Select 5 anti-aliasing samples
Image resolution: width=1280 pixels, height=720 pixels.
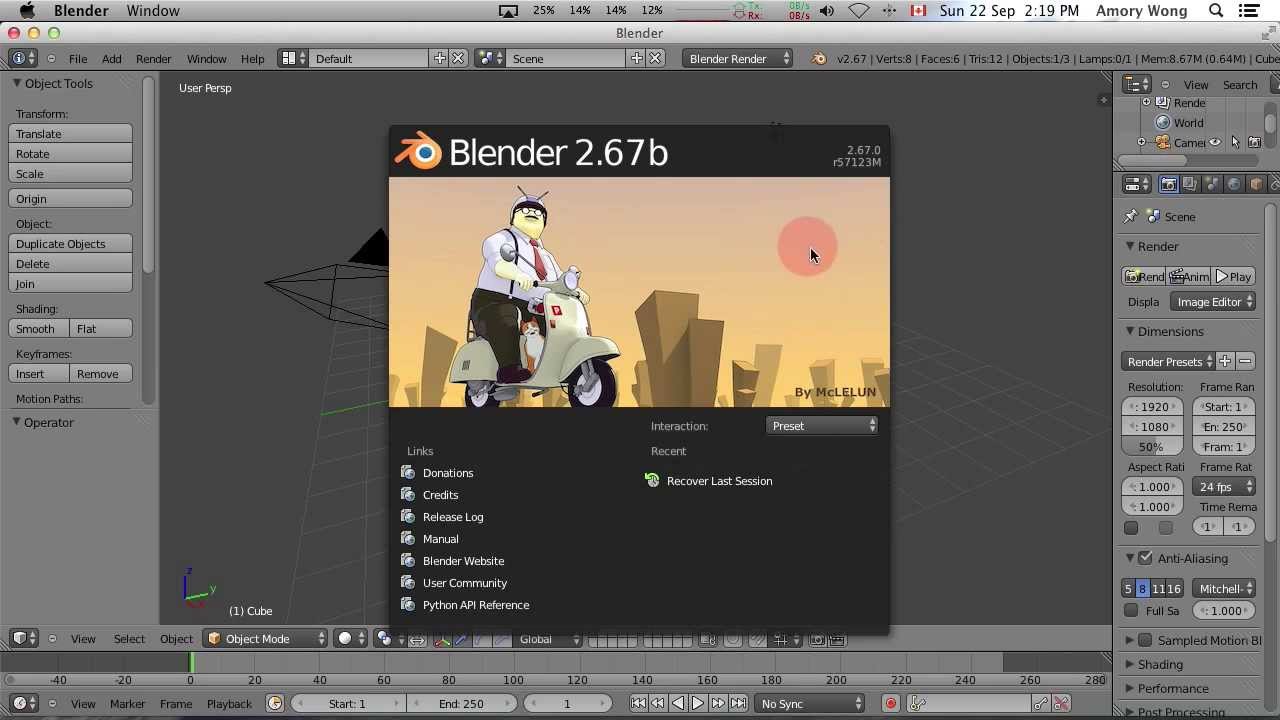point(1128,589)
